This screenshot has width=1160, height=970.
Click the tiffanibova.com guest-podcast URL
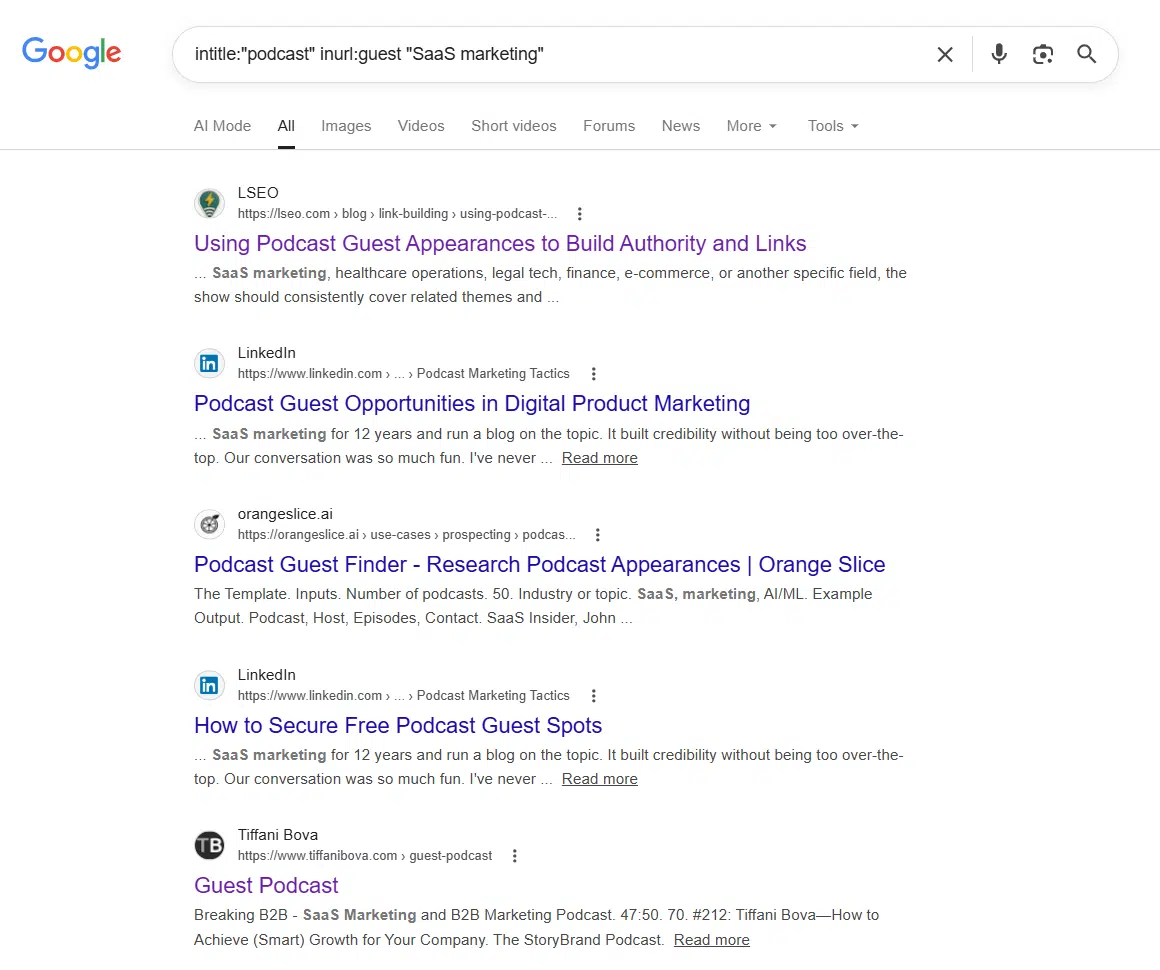point(365,856)
